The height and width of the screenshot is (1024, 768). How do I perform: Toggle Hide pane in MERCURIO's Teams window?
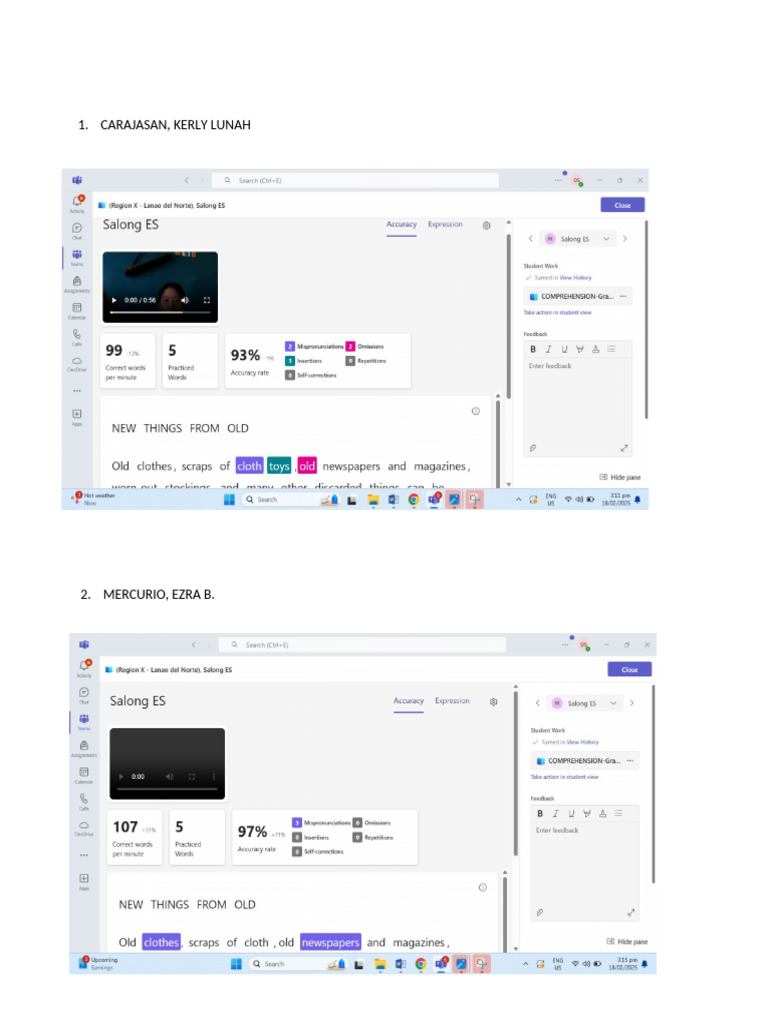pyautogui.click(x=627, y=942)
